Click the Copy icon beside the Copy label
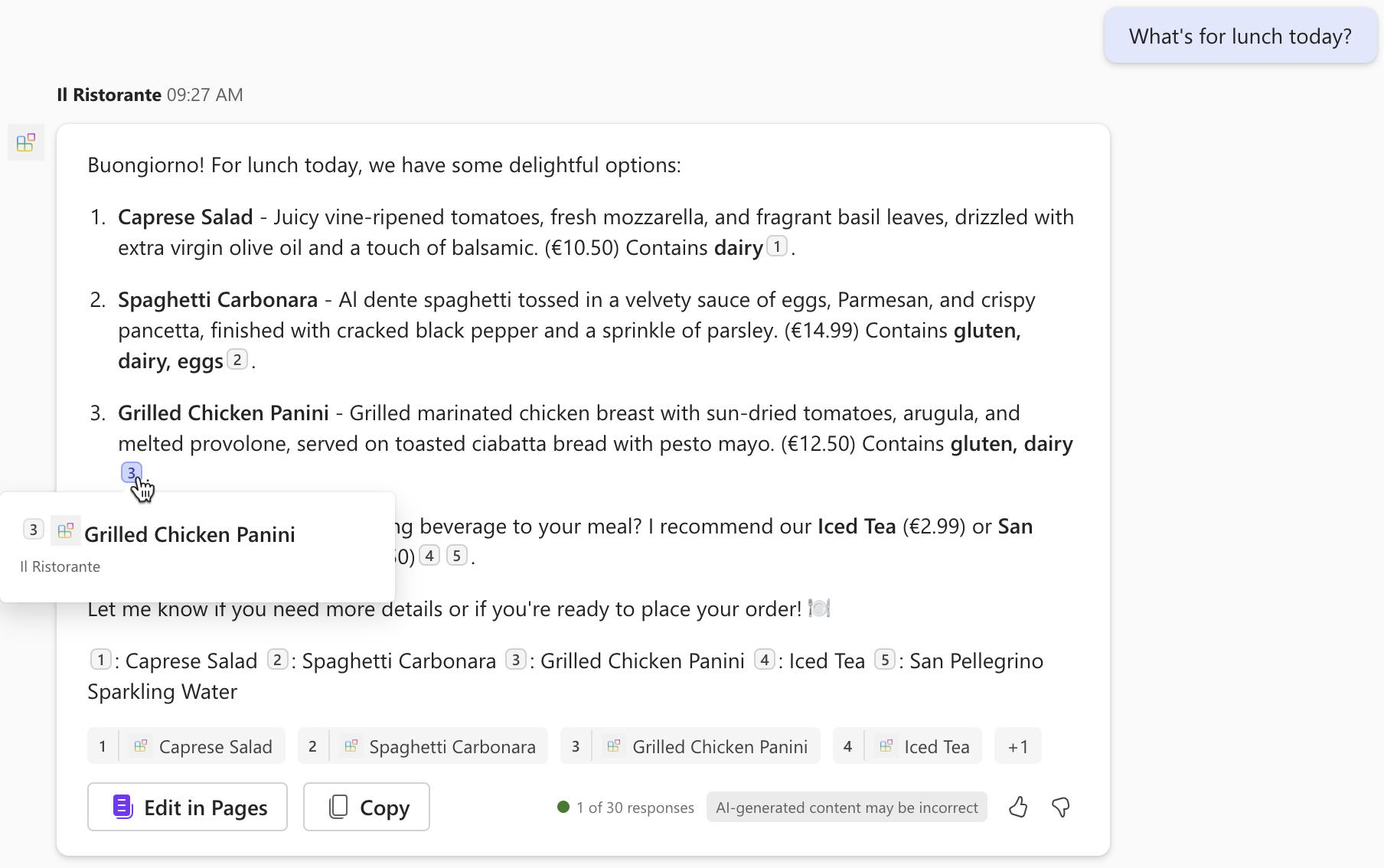The image size is (1384, 868). [x=338, y=807]
